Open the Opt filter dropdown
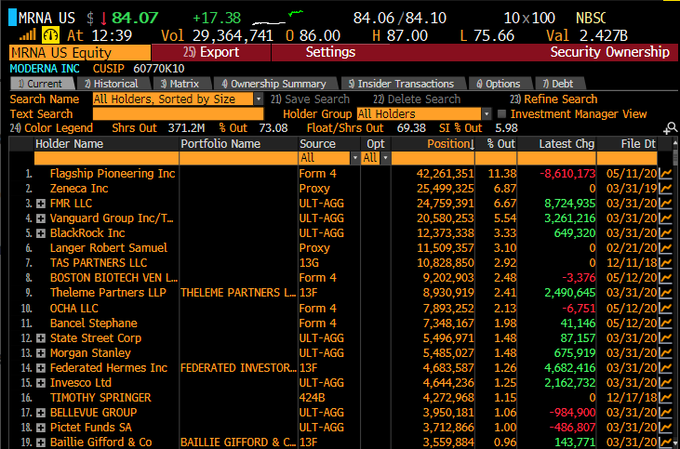The height and width of the screenshot is (449, 680). [x=385, y=158]
